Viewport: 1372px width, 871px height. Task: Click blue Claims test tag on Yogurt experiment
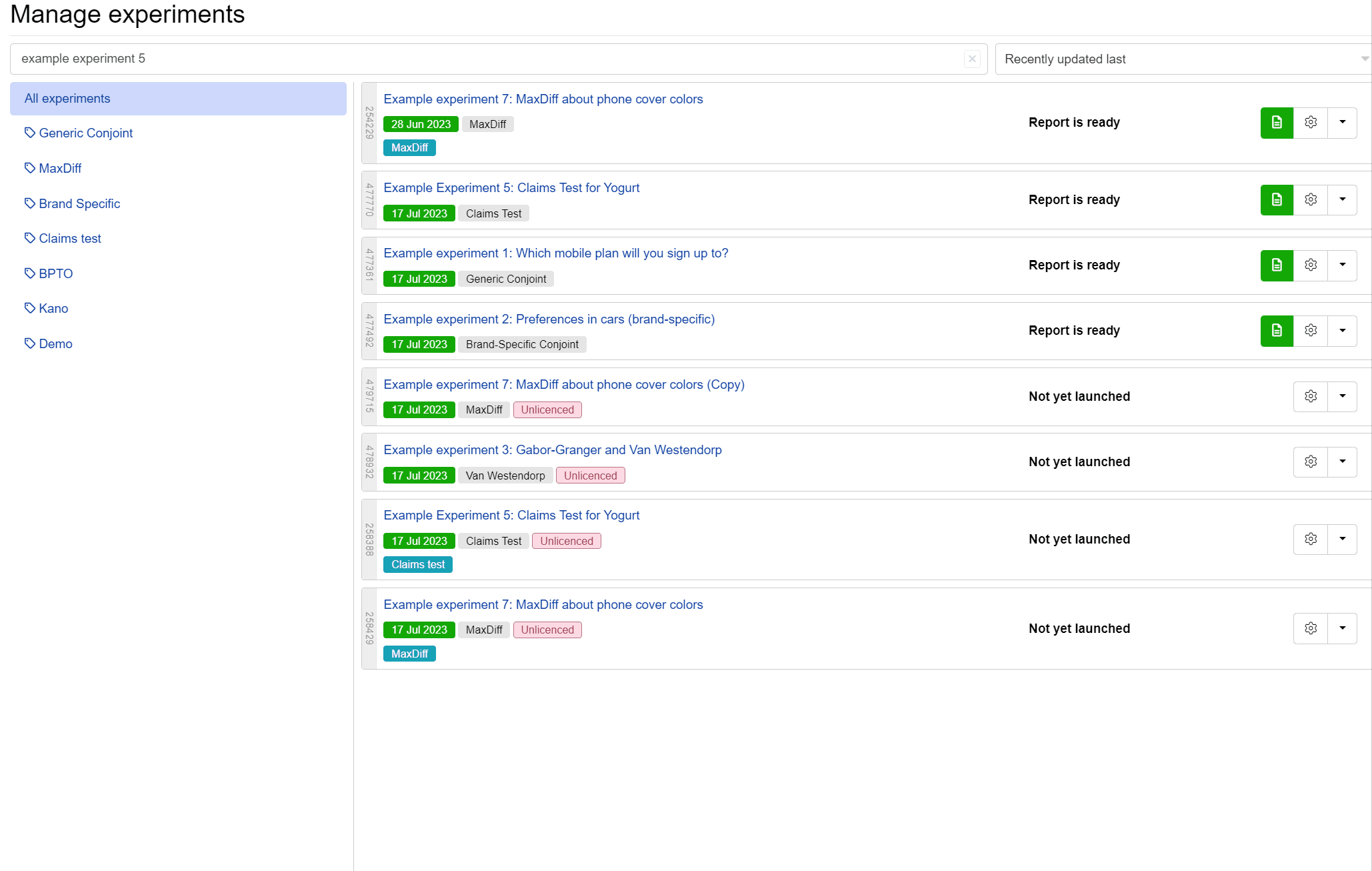point(418,565)
